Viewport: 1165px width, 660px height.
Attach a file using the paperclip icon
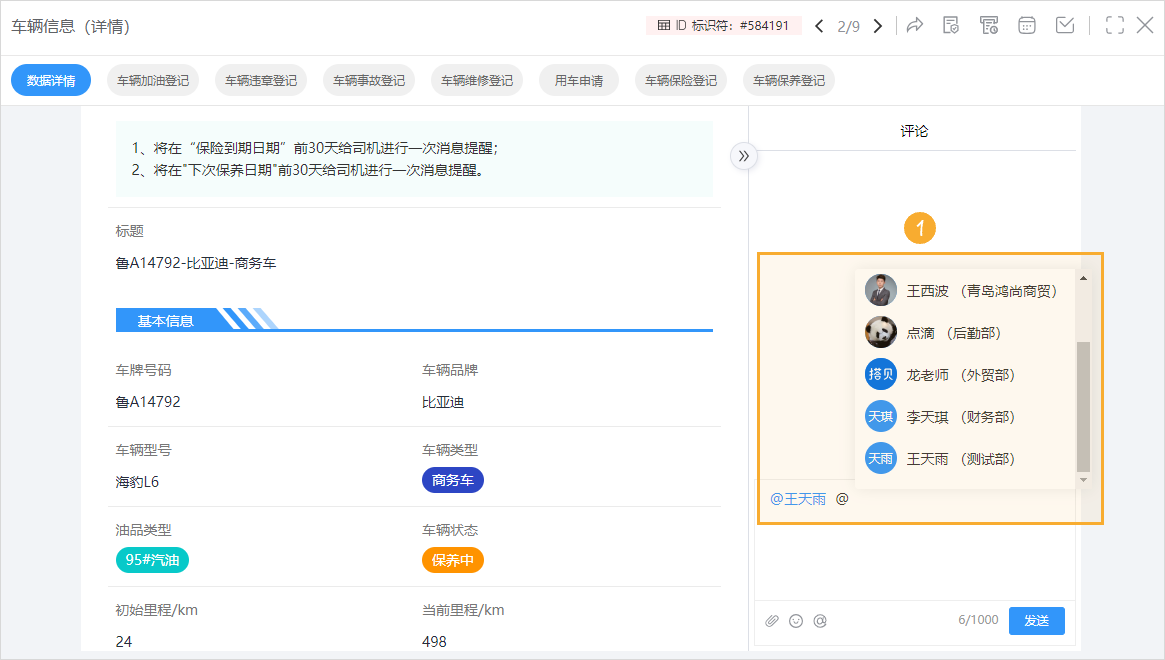771,620
